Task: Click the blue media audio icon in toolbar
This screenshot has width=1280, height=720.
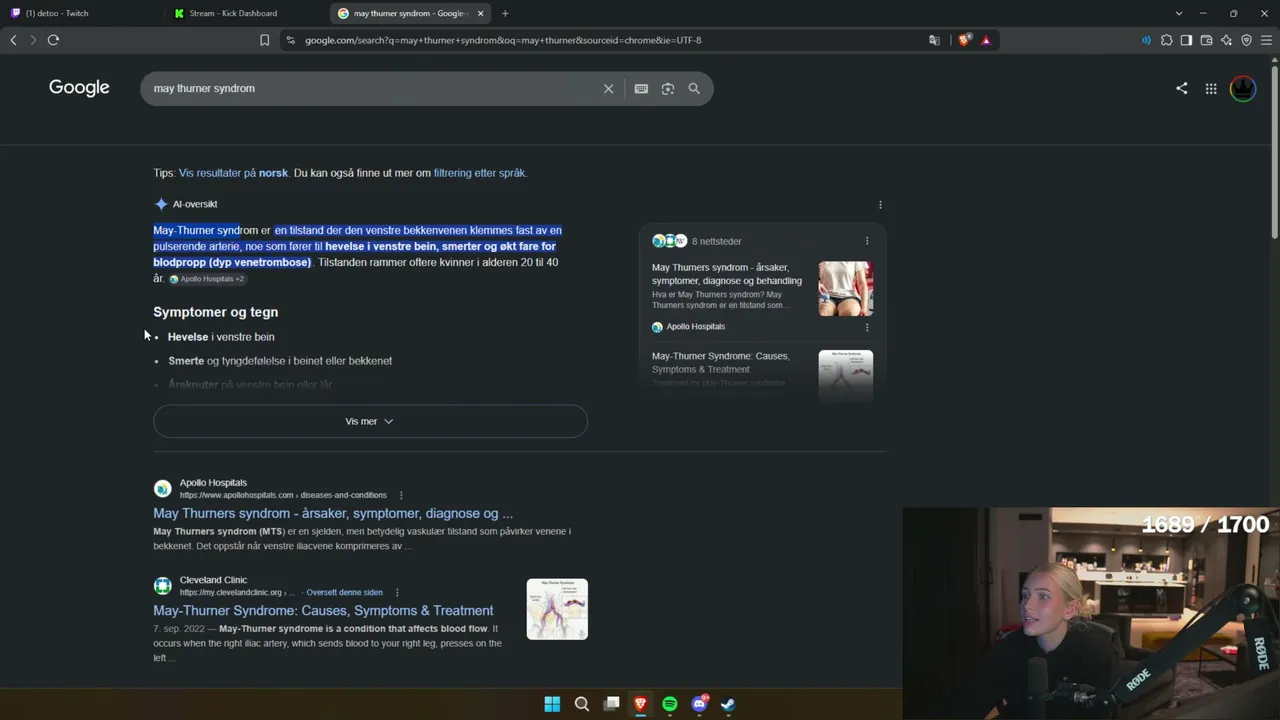Action: [1146, 40]
